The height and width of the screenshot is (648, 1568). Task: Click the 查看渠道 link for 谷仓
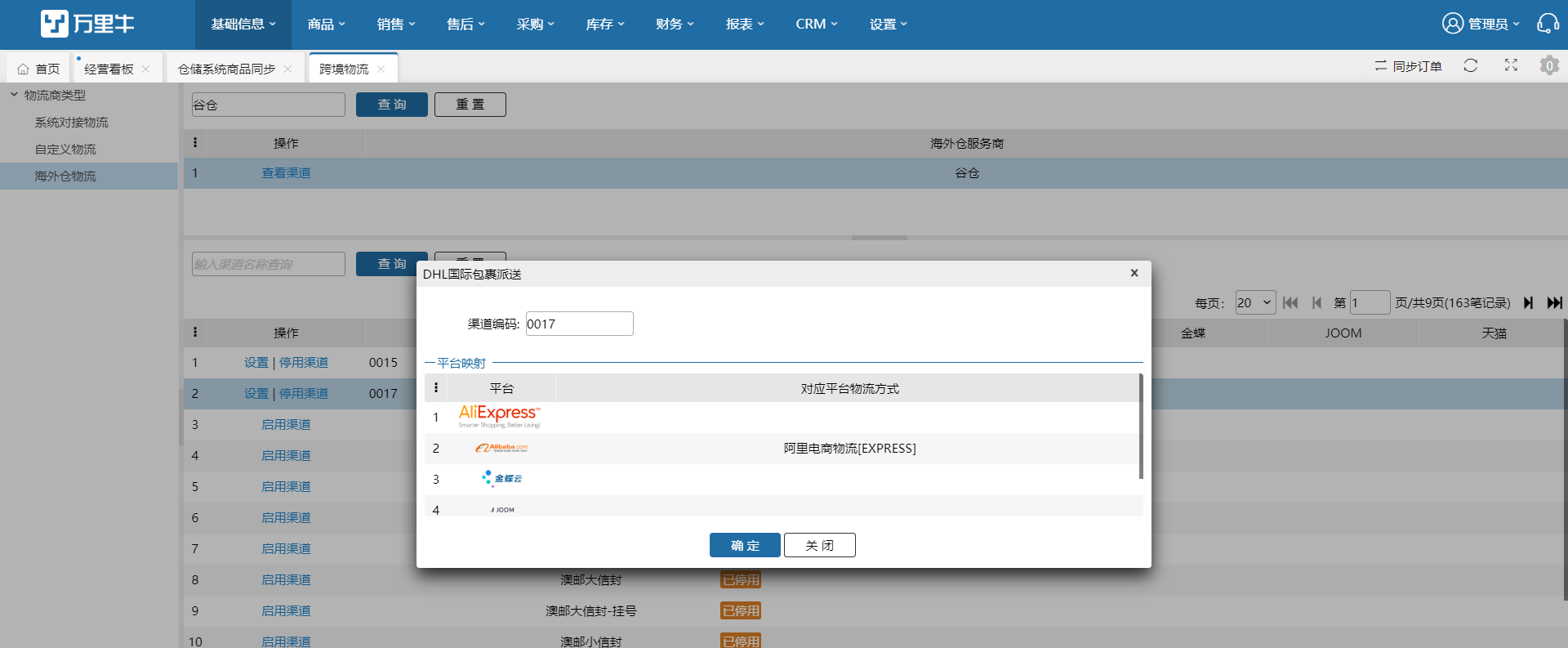tap(286, 173)
